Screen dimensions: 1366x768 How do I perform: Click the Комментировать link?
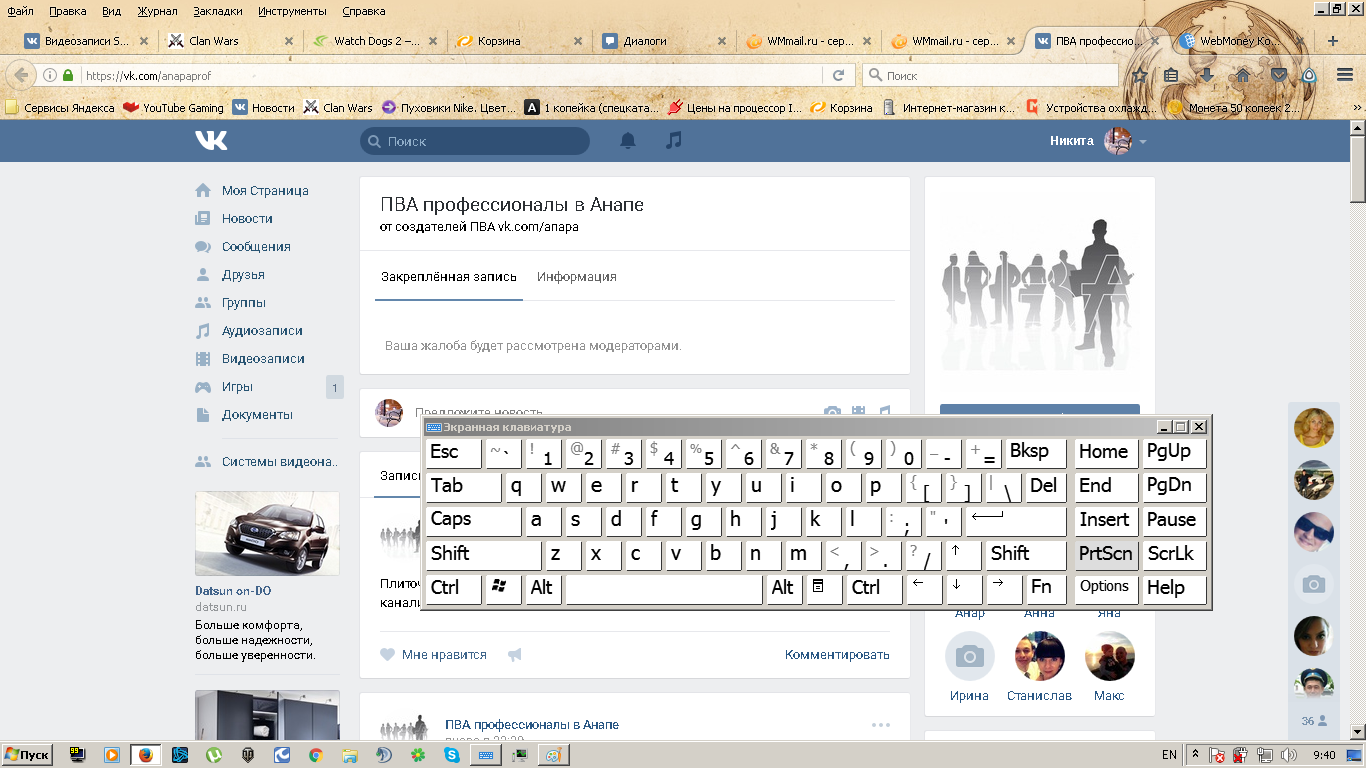pos(837,655)
